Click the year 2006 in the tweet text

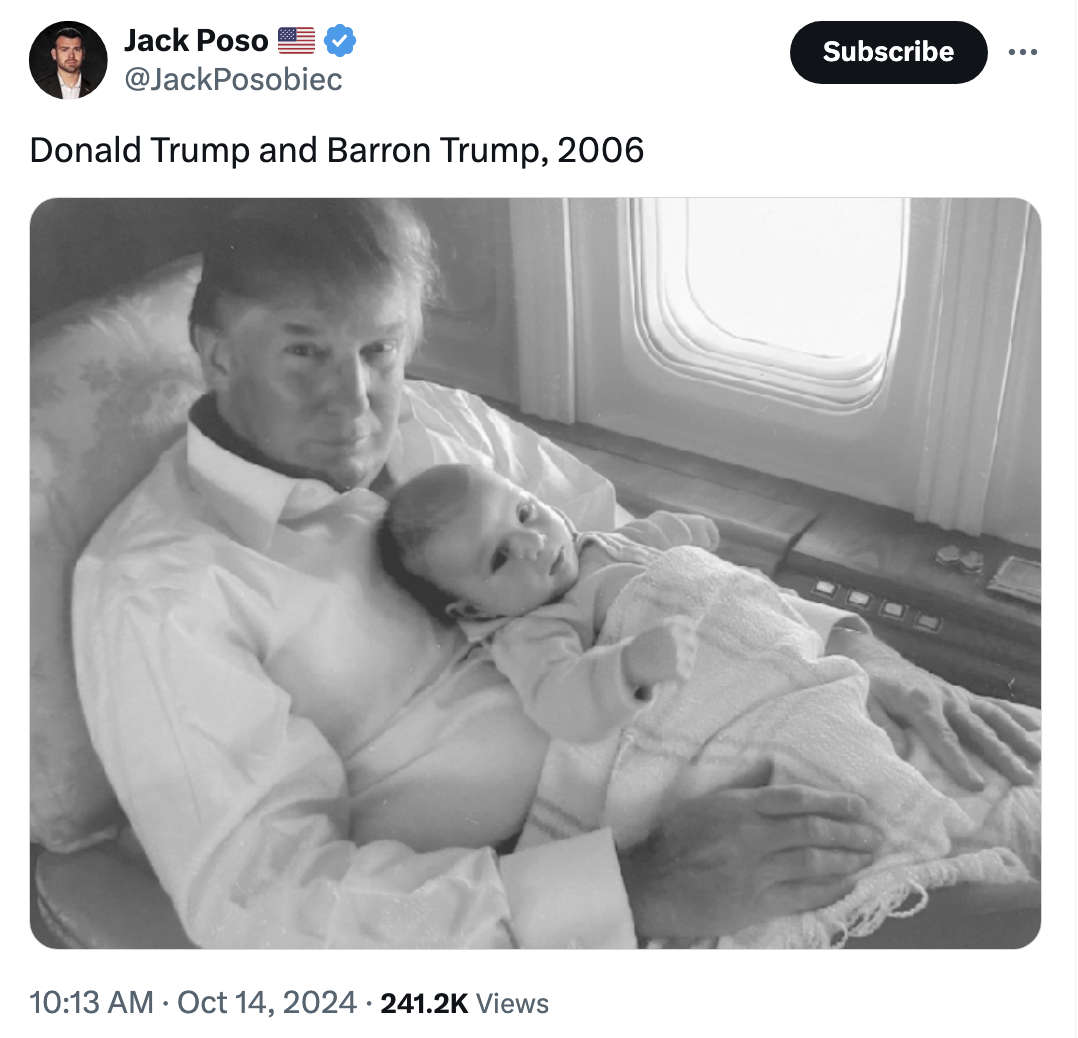point(601,150)
